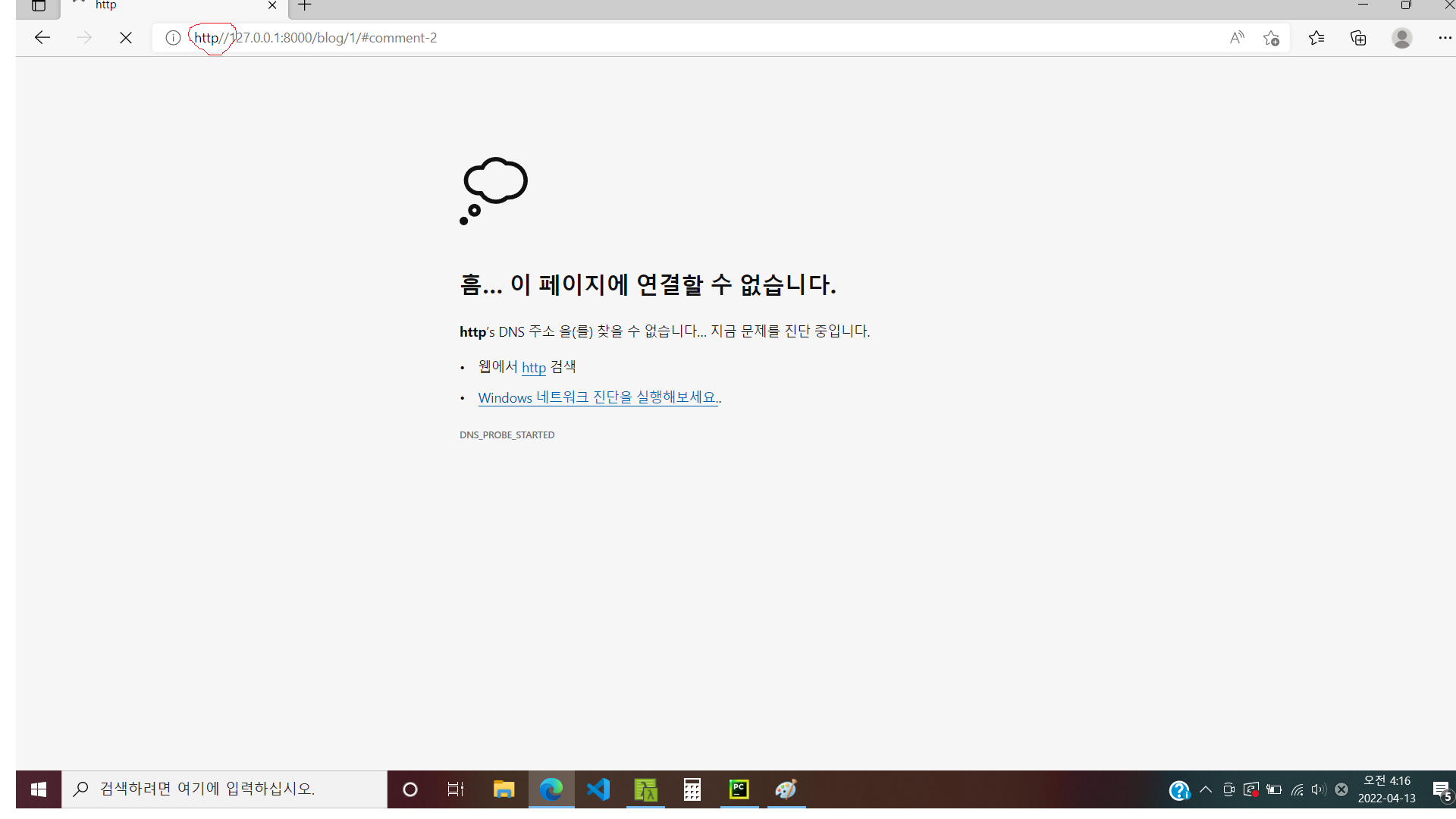Viewport: 1456px width, 819px height.
Task: Open Wi-Fi network settings tray icon
Action: (1298, 789)
